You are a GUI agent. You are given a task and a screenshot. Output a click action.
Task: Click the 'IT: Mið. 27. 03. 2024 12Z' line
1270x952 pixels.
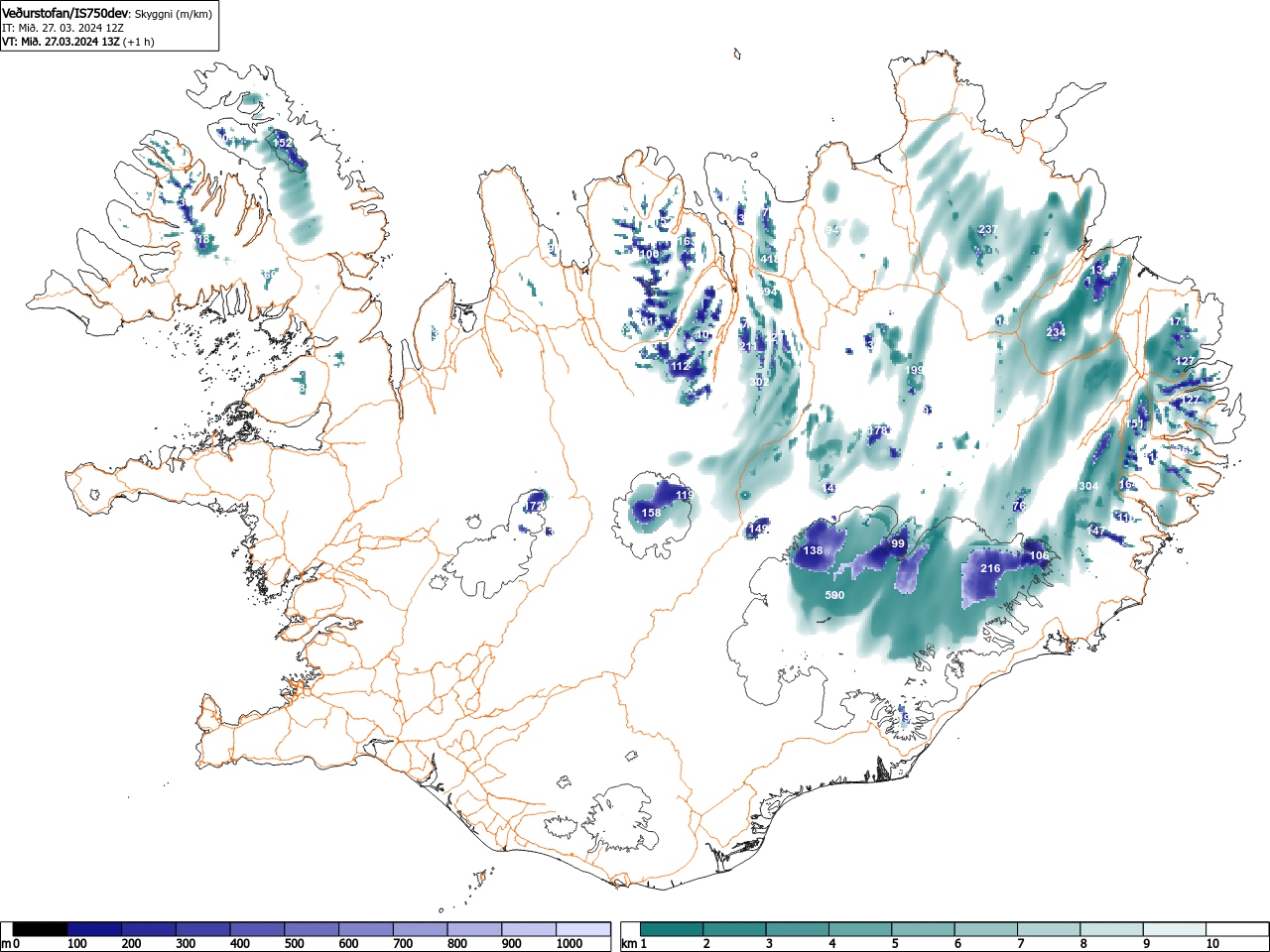point(63,28)
